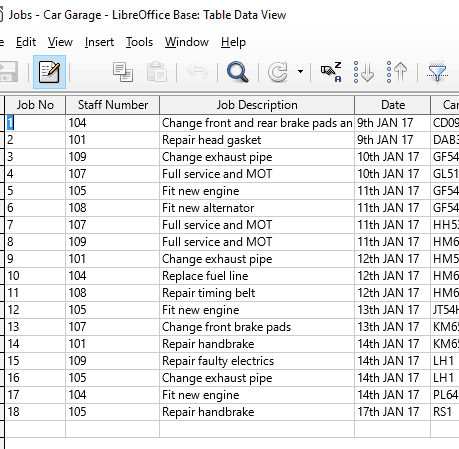Click Job No cell 1
Viewport: 459px width, 449px height.
pyautogui.click(x=35, y=123)
